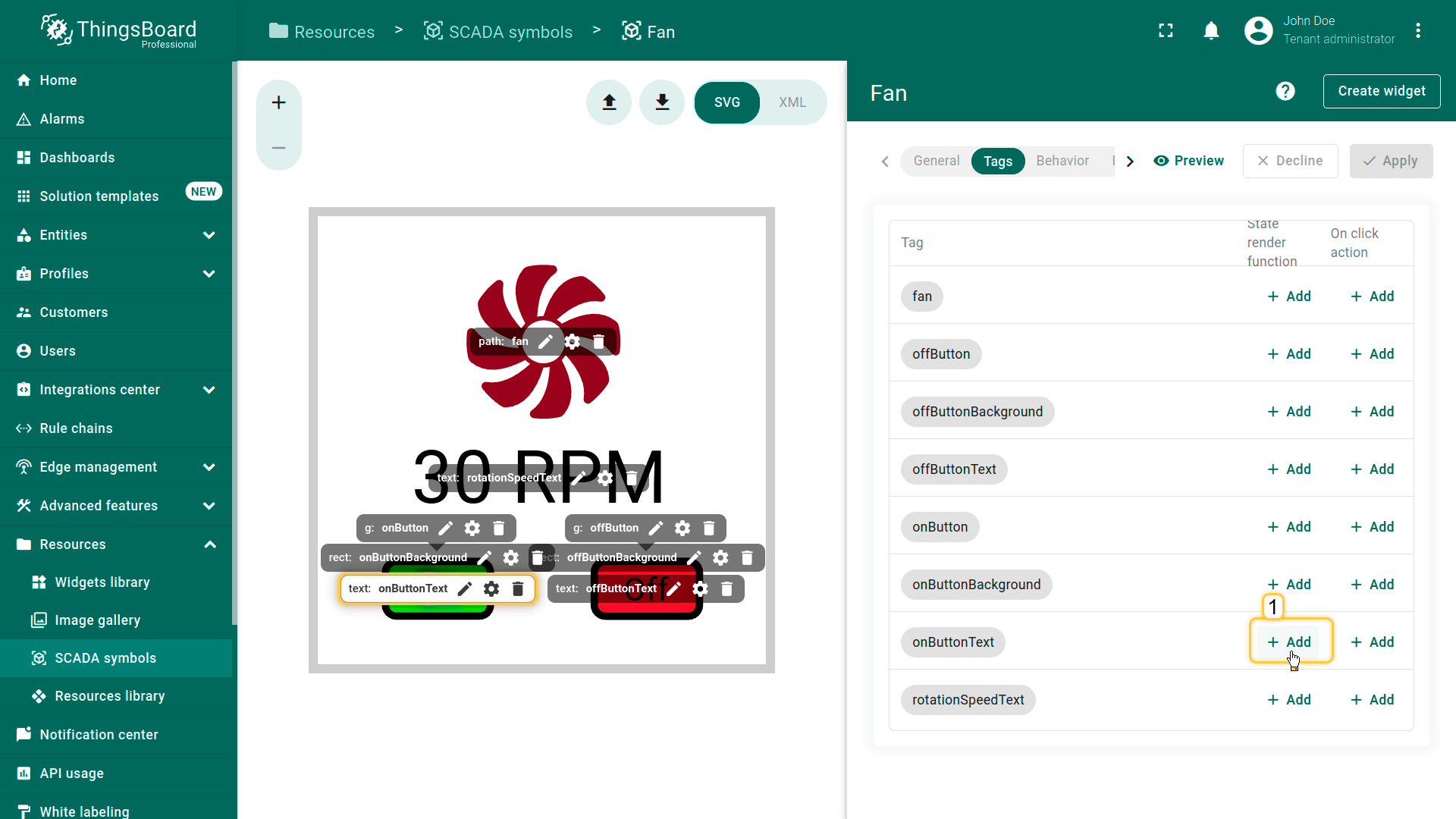The width and height of the screenshot is (1456, 819).
Task: Add on click action for rotationSpeedText
Action: click(x=1372, y=700)
